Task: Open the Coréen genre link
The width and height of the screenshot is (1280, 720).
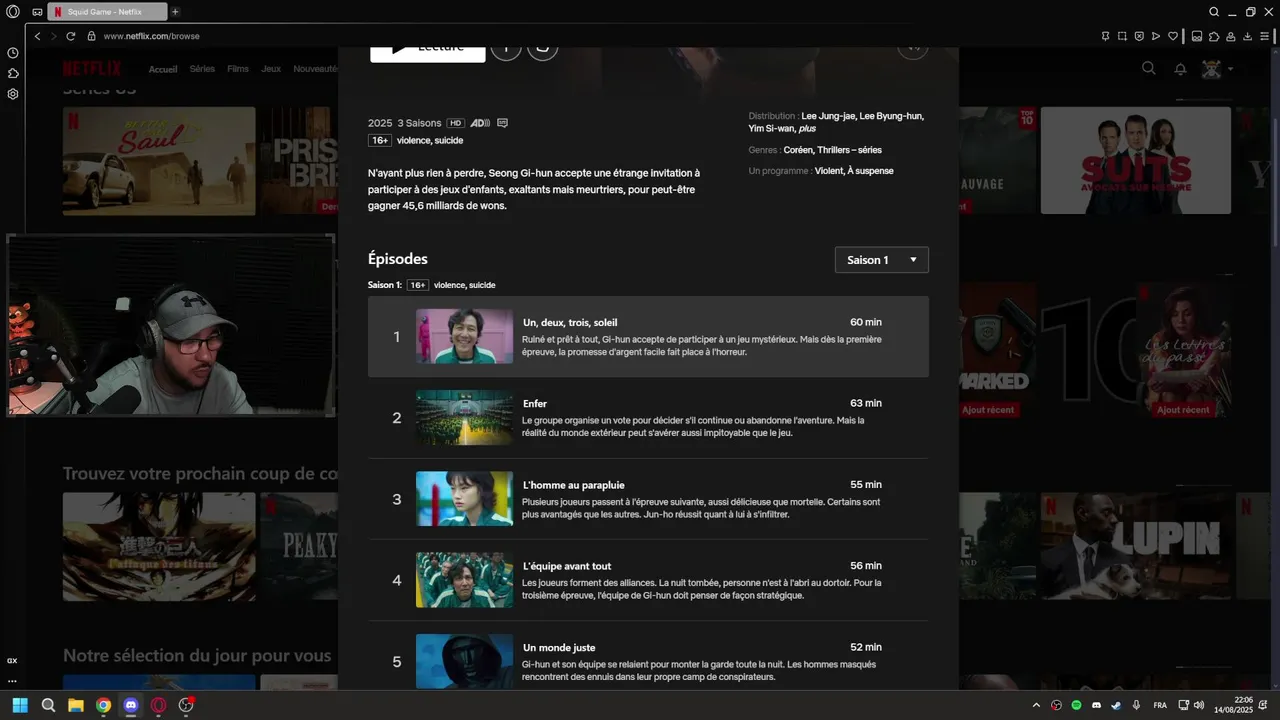Action: (798, 150)
